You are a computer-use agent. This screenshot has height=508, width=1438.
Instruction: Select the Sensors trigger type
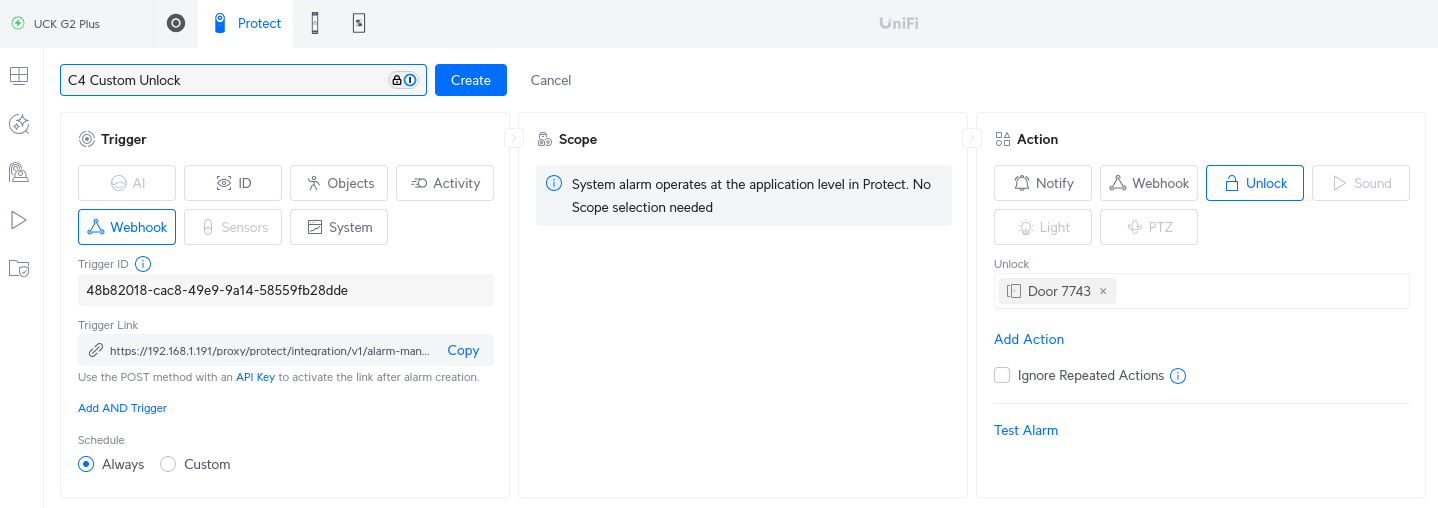[233, 227]
